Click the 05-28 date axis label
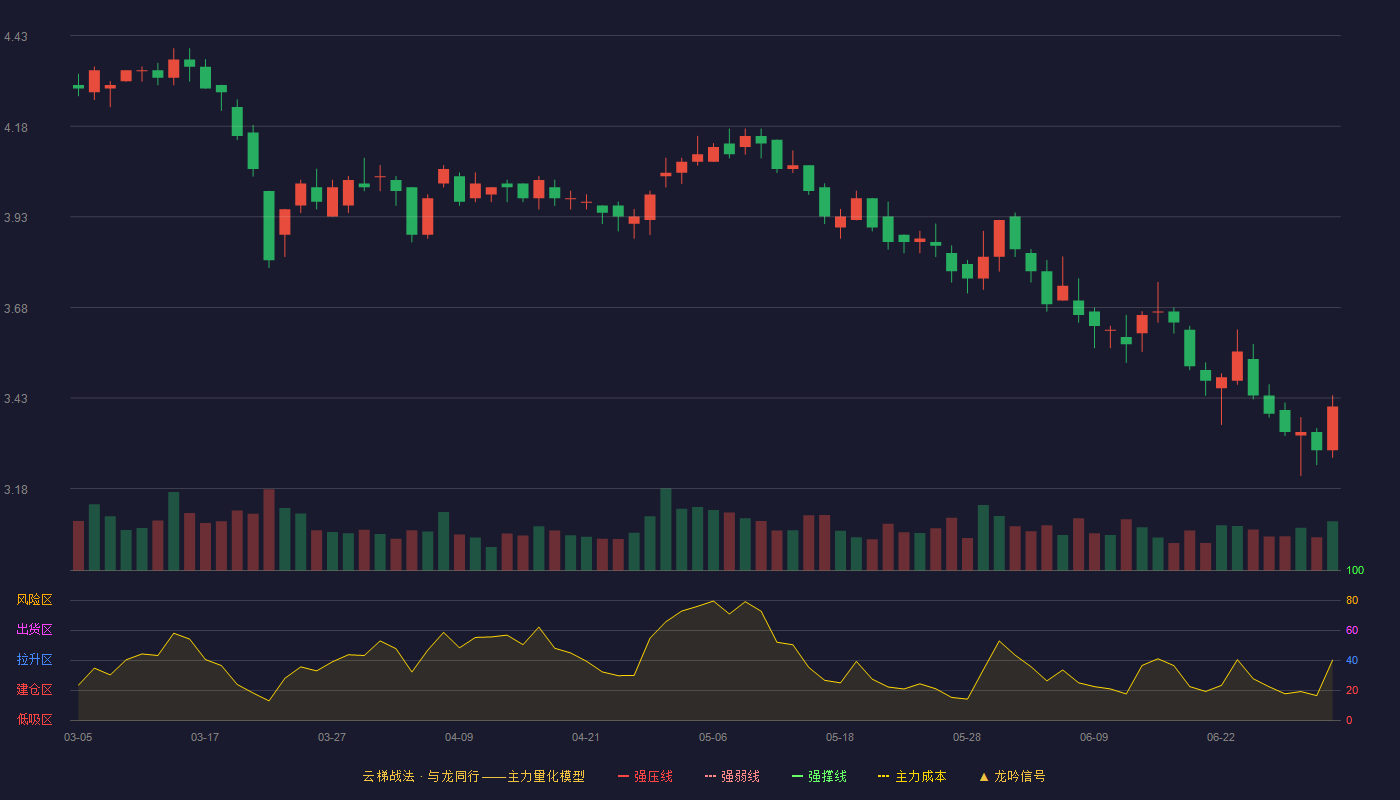The width and height of the screenshot is (1400, 800). (x=967, y=737)
